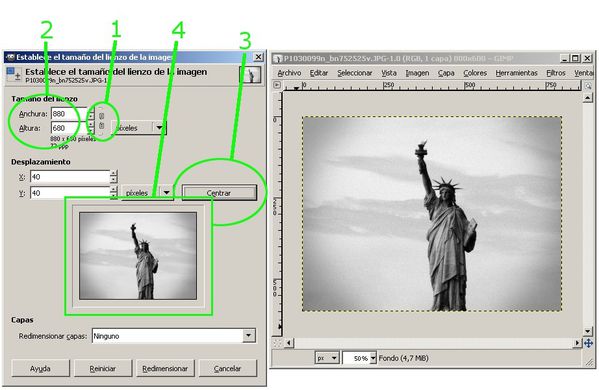Click the zoom magnifier icon above scrollbar
The width and height of the screenshot is (599, 390).
click(x=588, y=86)
